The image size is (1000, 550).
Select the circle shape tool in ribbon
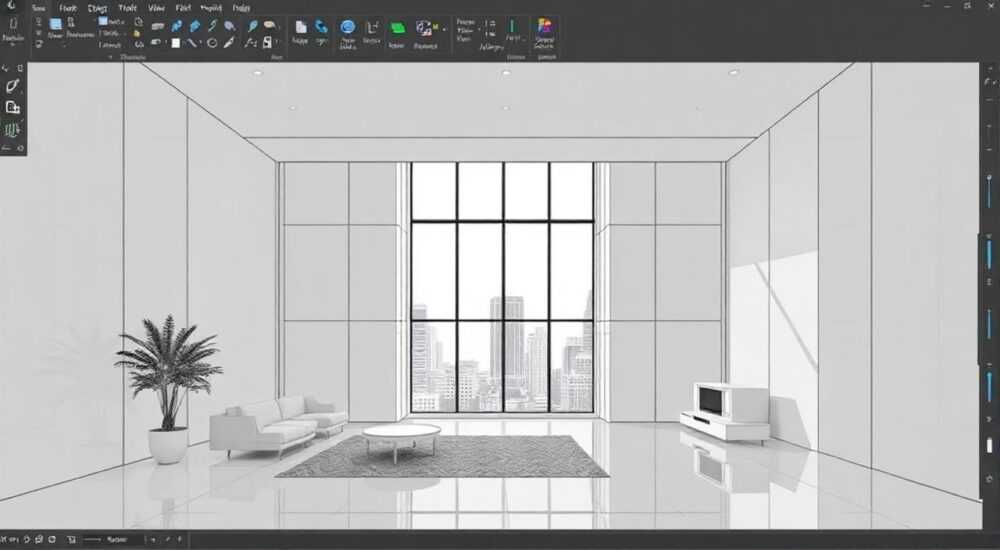(x=212, y=43)
